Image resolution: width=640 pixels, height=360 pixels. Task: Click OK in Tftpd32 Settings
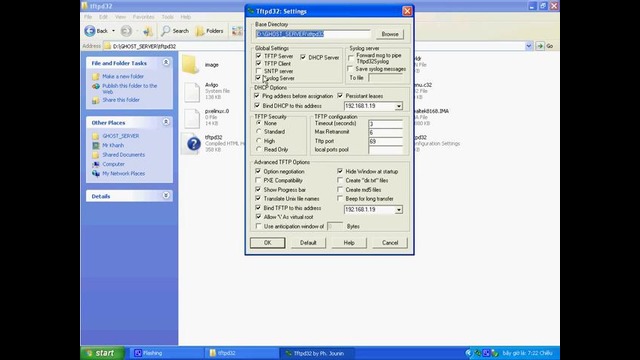(267, 243)
